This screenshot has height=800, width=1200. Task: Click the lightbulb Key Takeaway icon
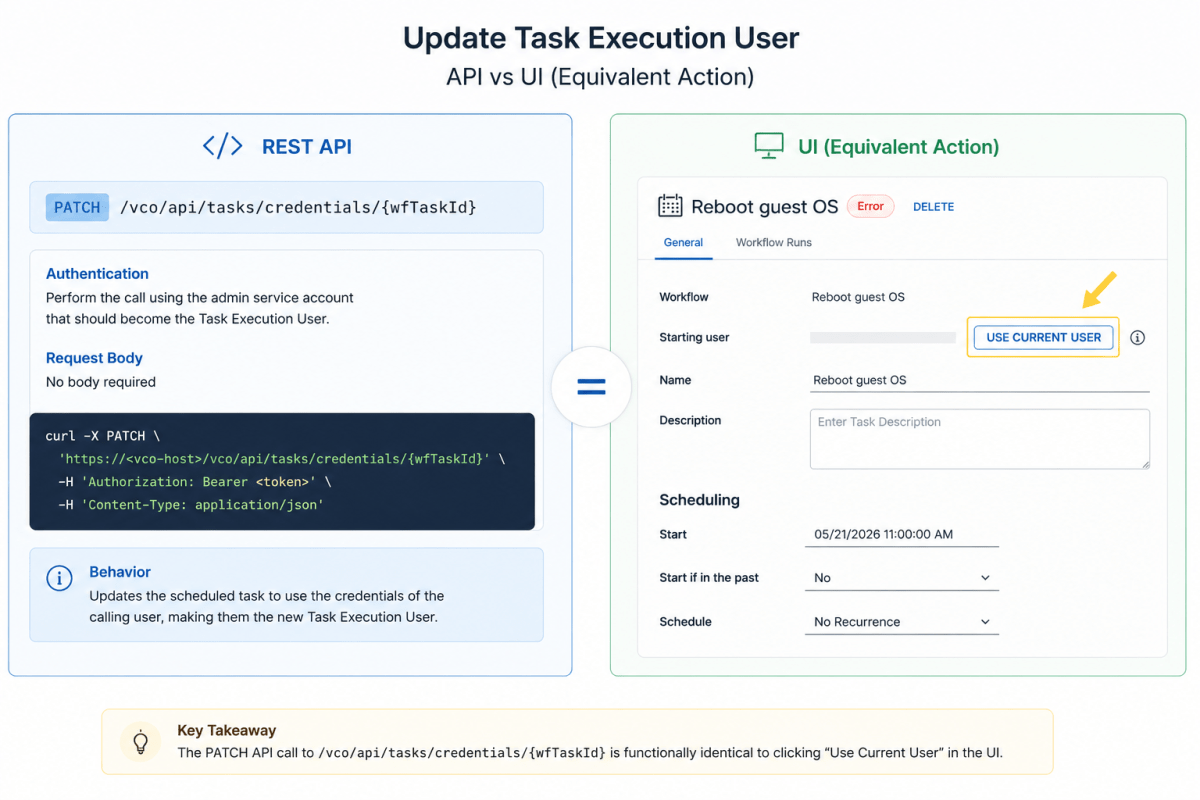point(141,742)
